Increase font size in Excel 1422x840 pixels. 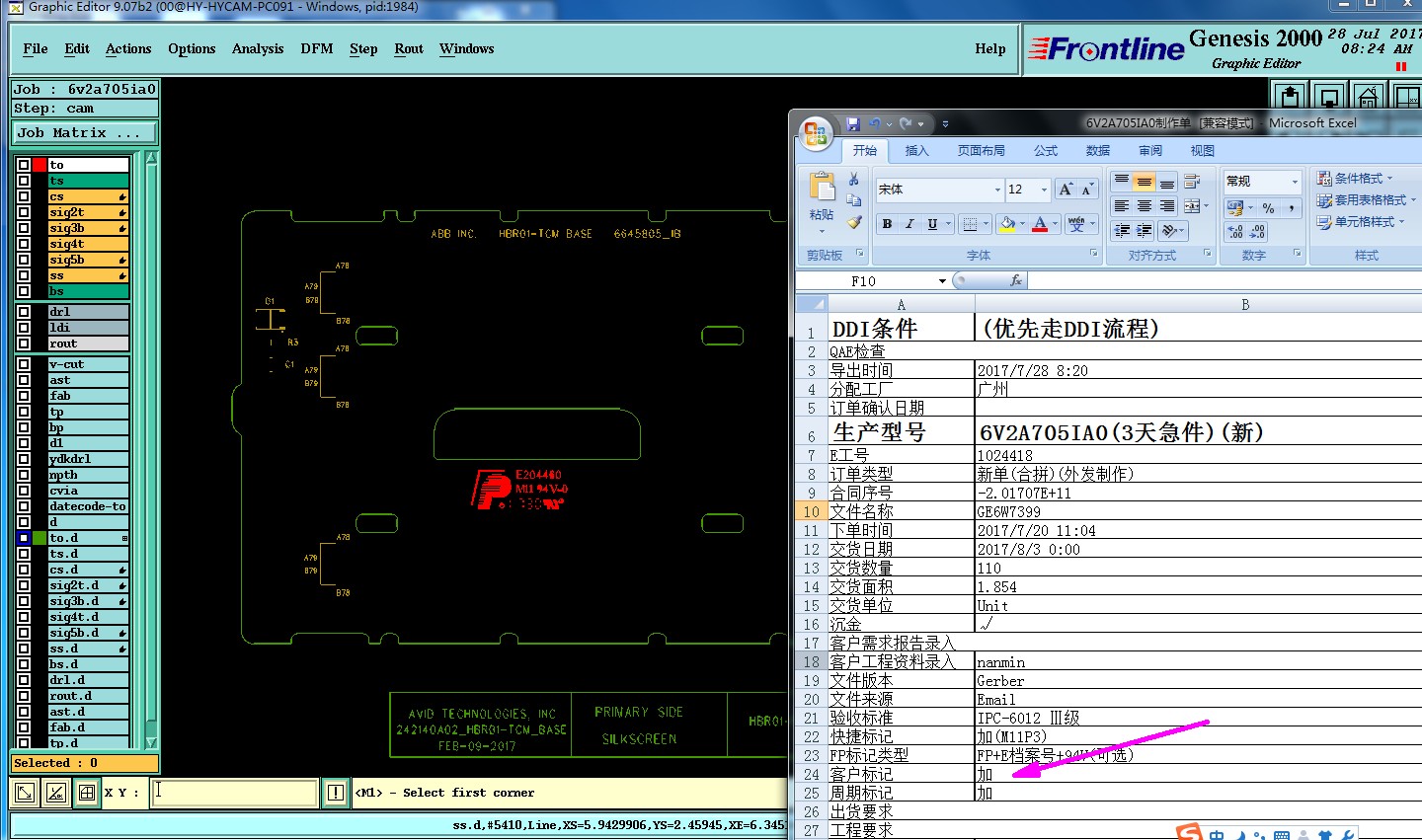[x=1066, y=189]
